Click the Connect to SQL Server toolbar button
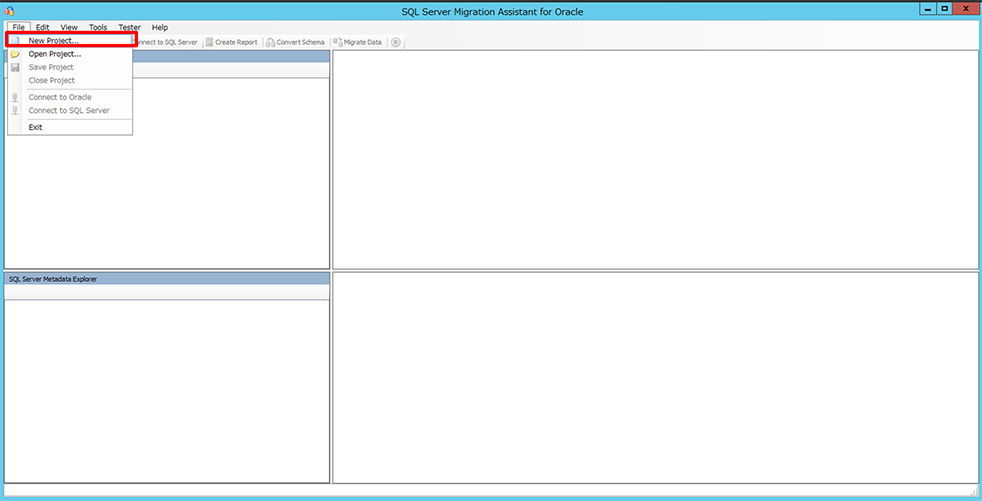 pyautogui.click(x=167, y=42)
